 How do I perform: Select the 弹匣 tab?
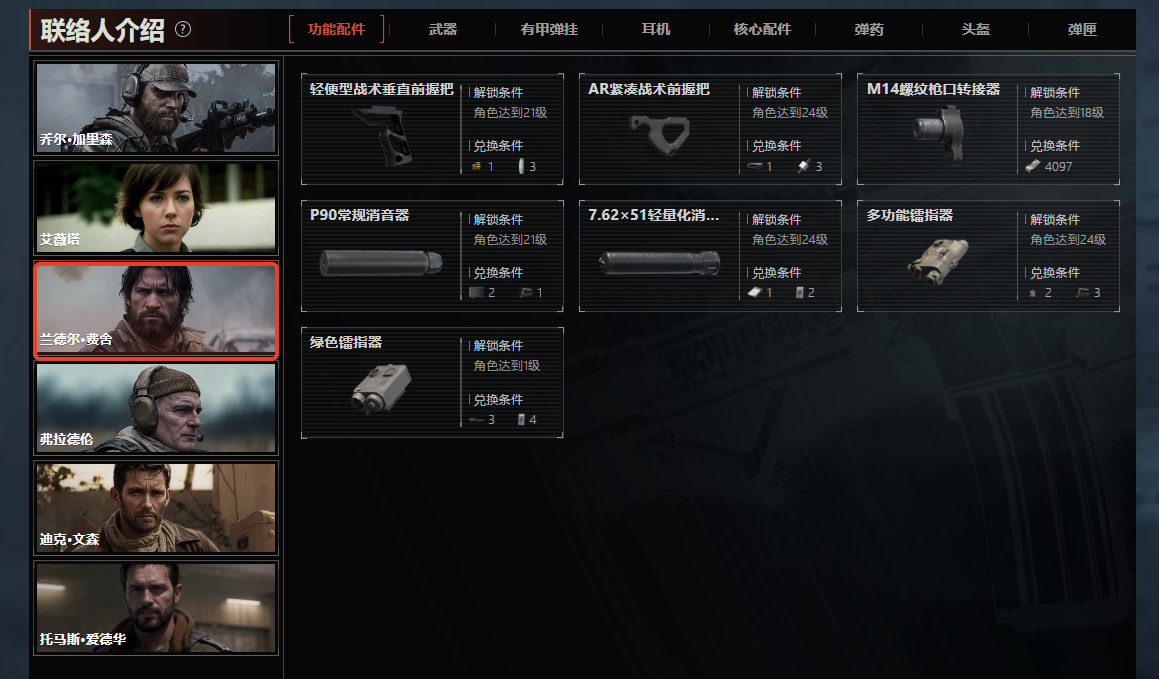coord(1082,30)
